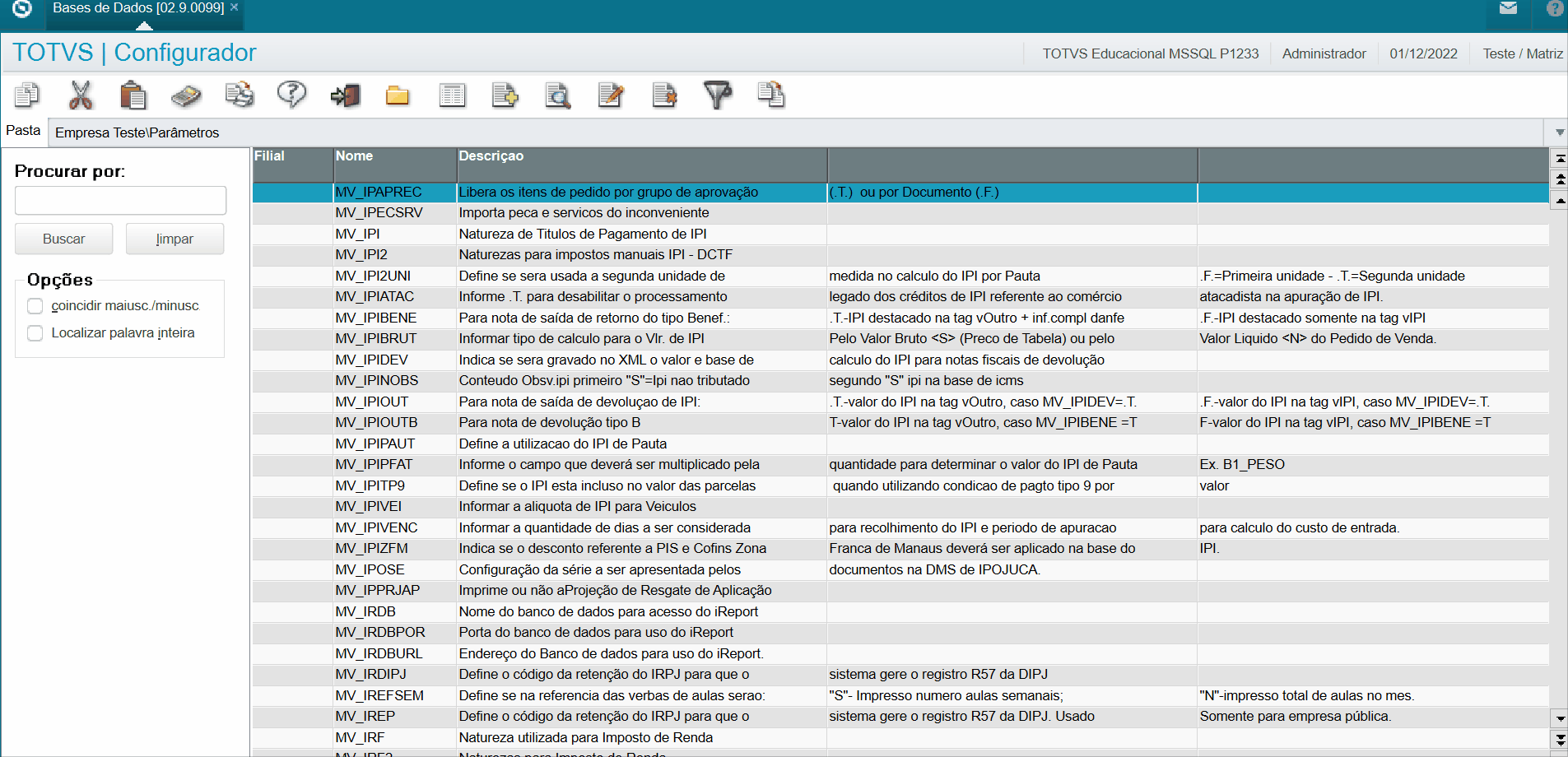Image resolution: width=1568 pixels, height=757 pixels.
Task: Click the page-down double arrow button
Action: pyautogui.click(x=1559, y=740)
